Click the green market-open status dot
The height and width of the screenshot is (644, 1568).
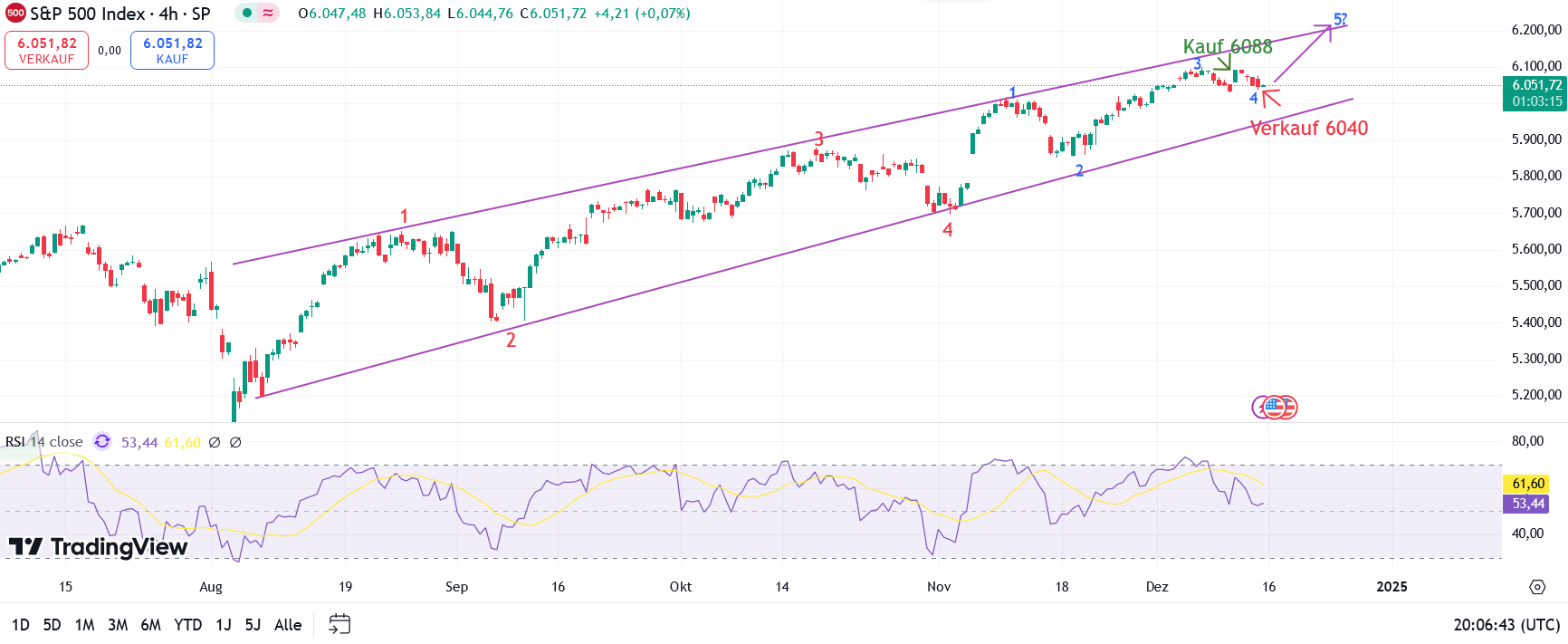point(247,14)
